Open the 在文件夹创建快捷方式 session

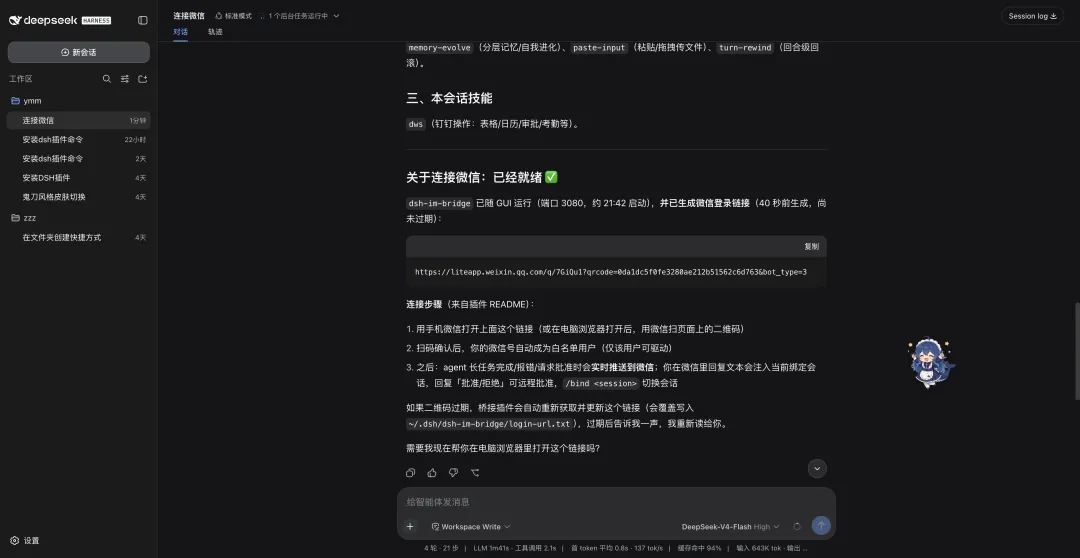[79, 238]
